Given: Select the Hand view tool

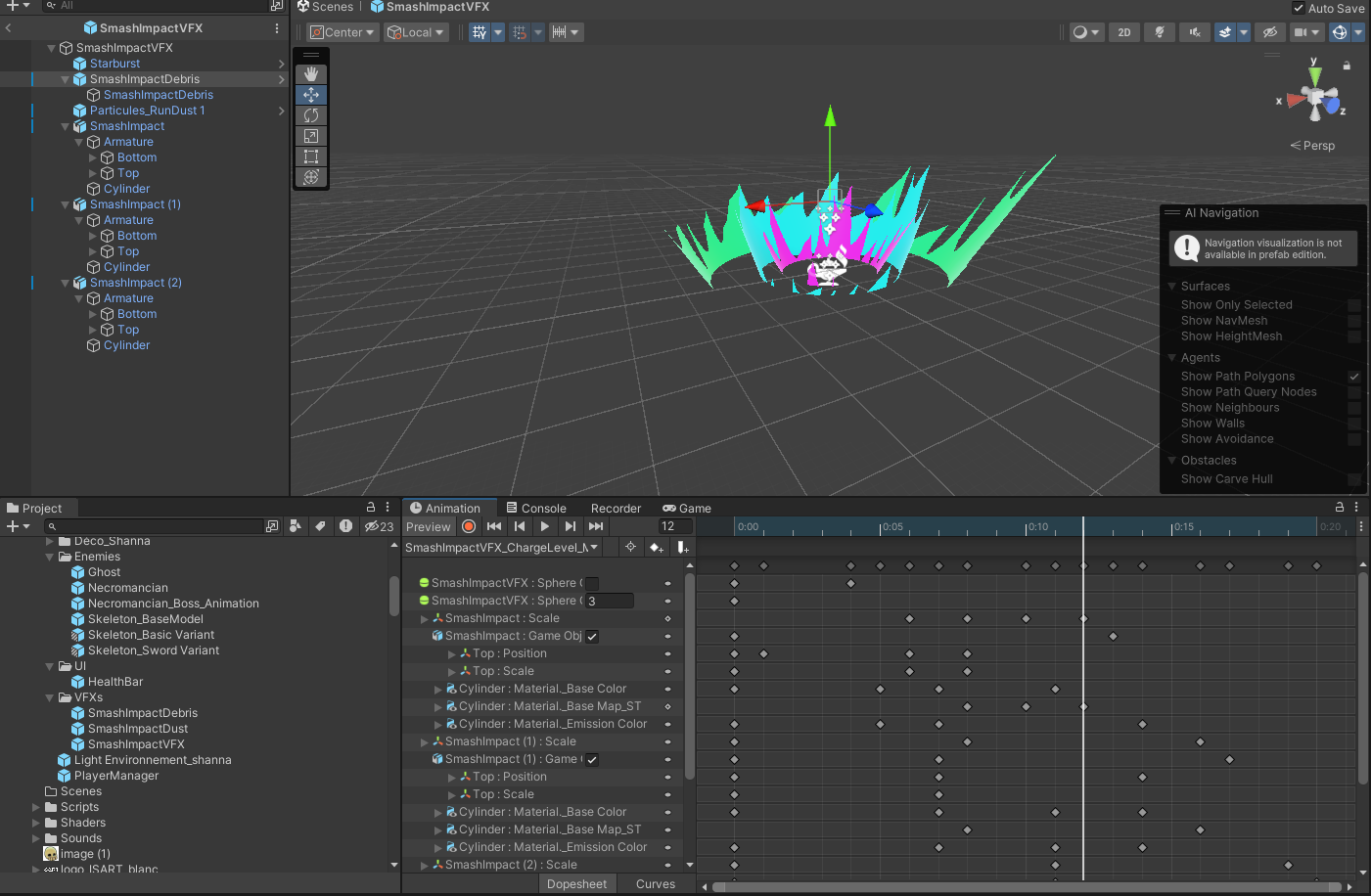Looking at the screenshot, I should (x=311, y=74).
